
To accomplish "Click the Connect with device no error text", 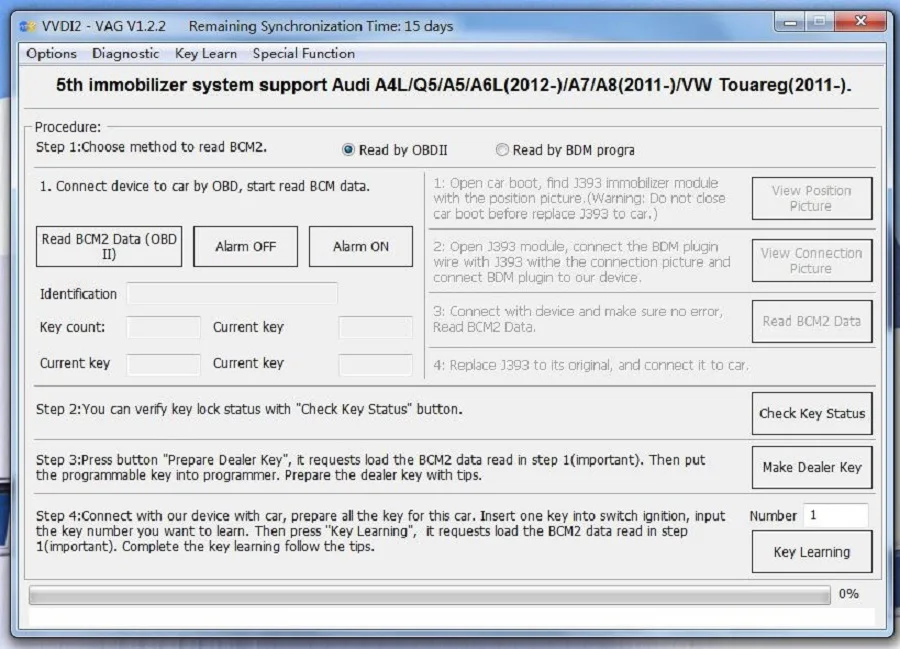I will [x=577, y=319].
